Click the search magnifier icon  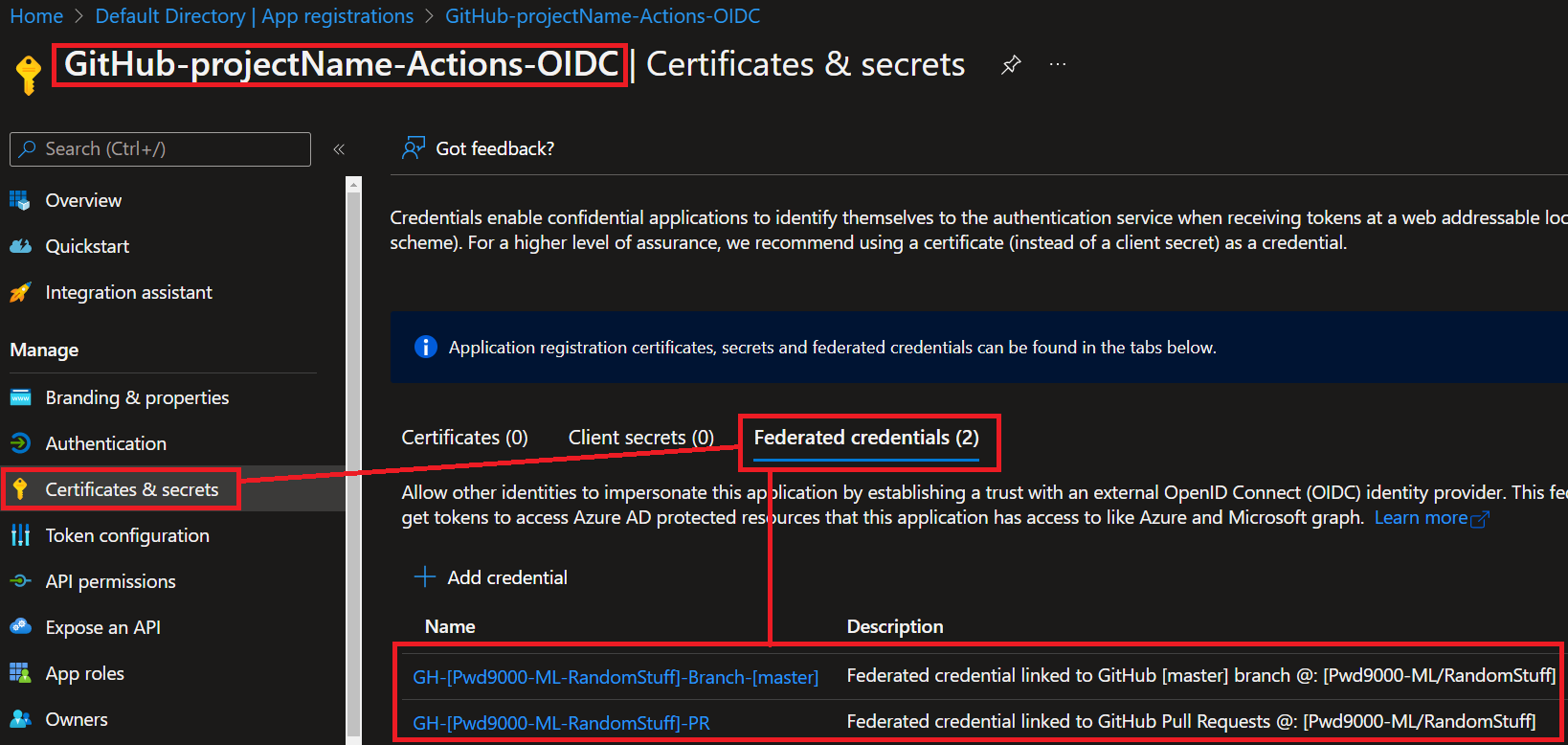[28, 148]
